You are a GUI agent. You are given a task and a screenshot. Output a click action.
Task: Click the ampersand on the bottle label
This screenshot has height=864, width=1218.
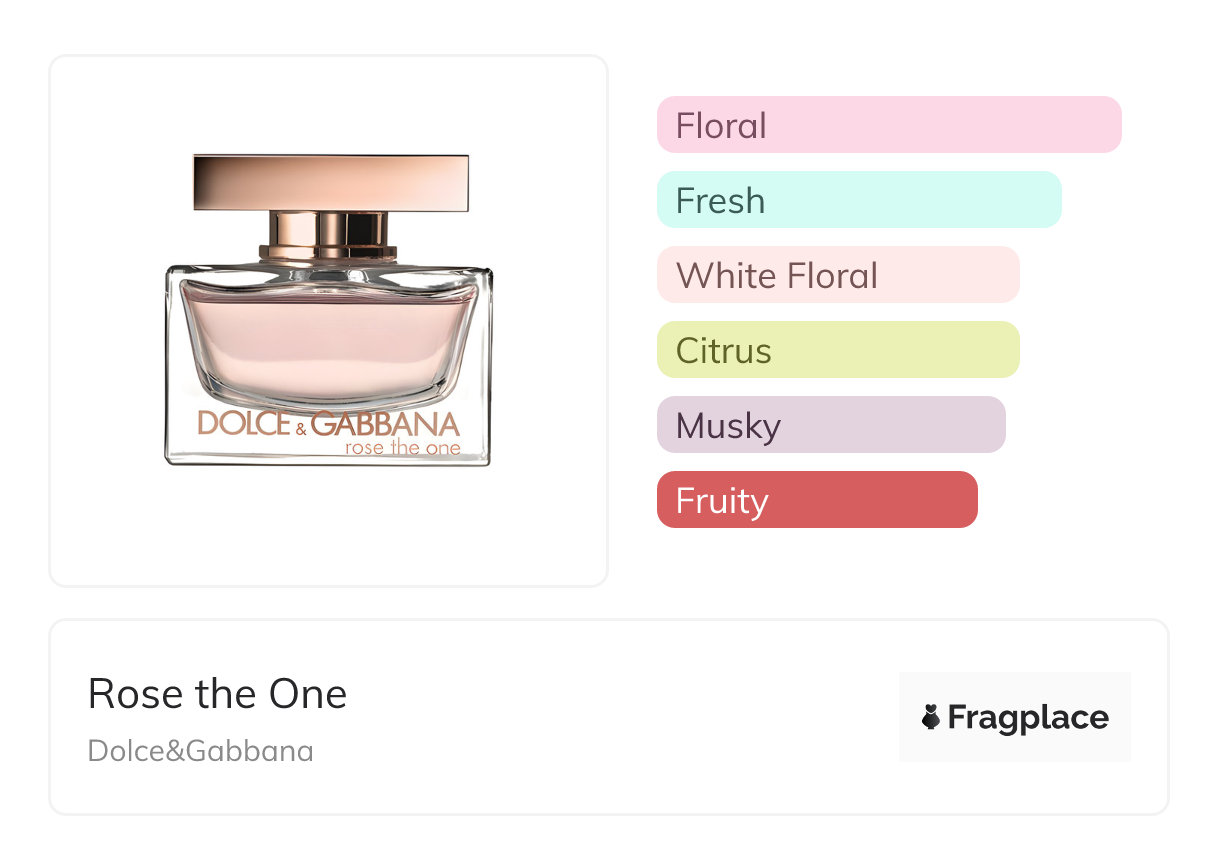300,429
